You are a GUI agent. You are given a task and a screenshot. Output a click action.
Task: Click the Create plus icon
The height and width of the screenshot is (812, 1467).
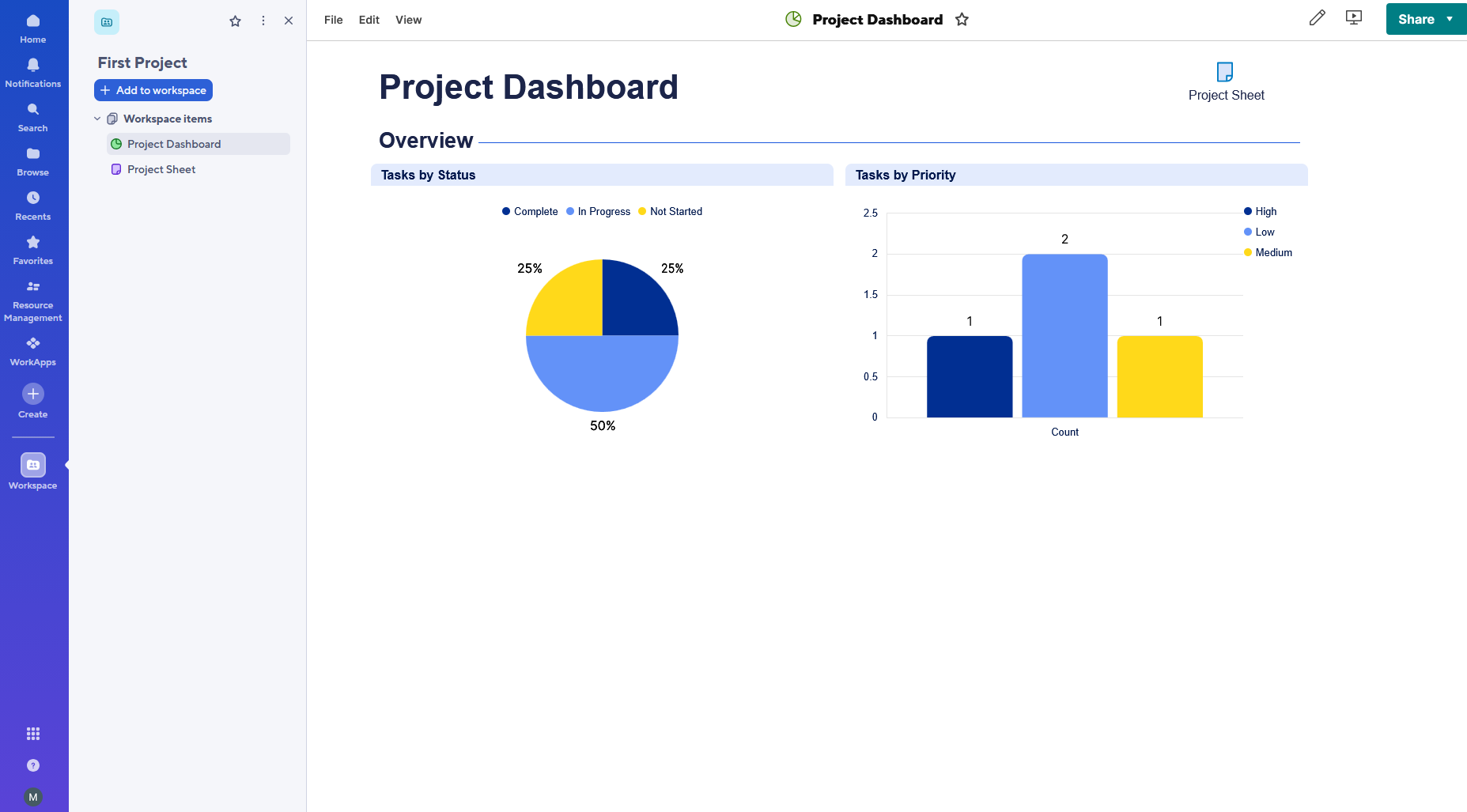(x=32, y=393)
